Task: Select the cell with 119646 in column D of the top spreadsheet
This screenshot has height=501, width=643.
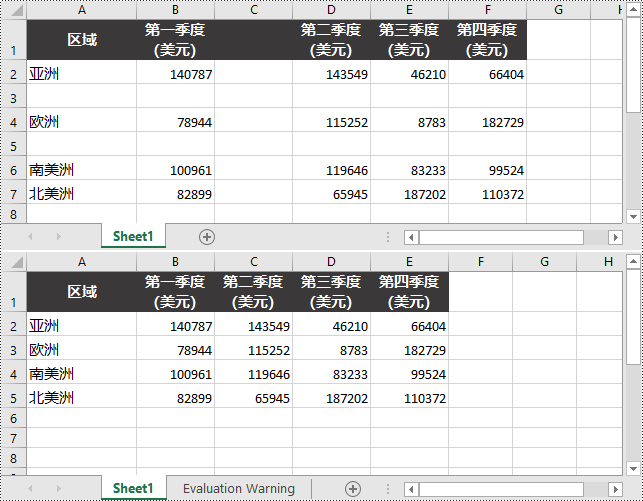Action: point(331,168)
